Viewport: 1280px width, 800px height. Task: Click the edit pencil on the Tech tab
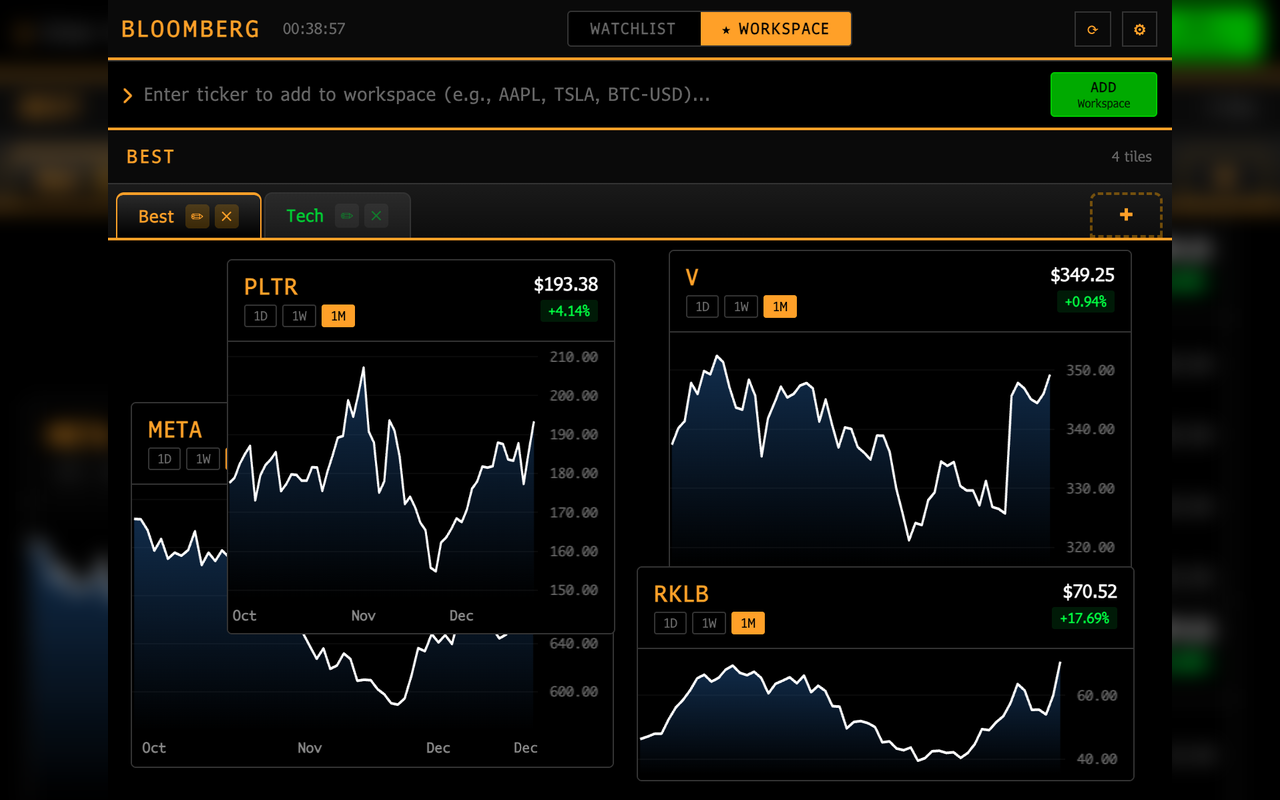(x=346, y=215)
